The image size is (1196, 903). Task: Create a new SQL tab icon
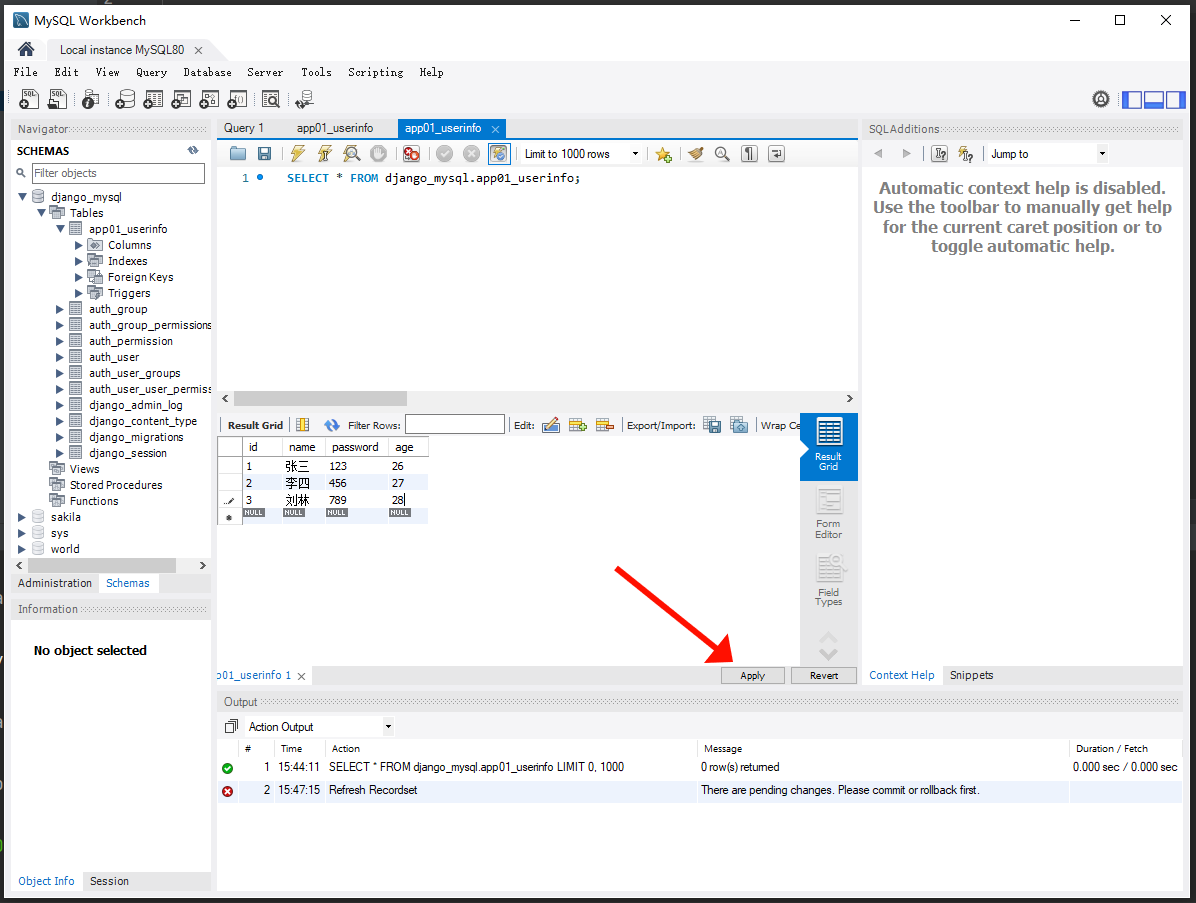28,99
